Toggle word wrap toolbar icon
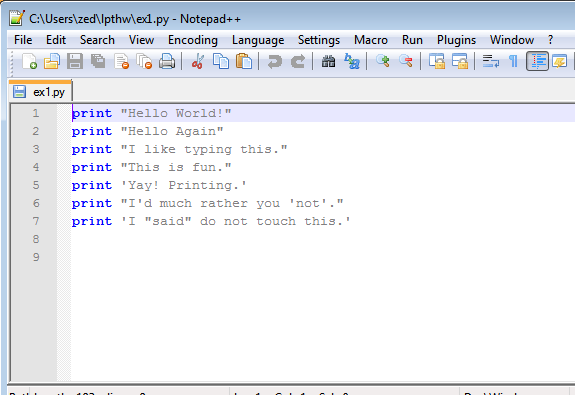The height and width of the screenshot is (395, 575). pos(491,61)
